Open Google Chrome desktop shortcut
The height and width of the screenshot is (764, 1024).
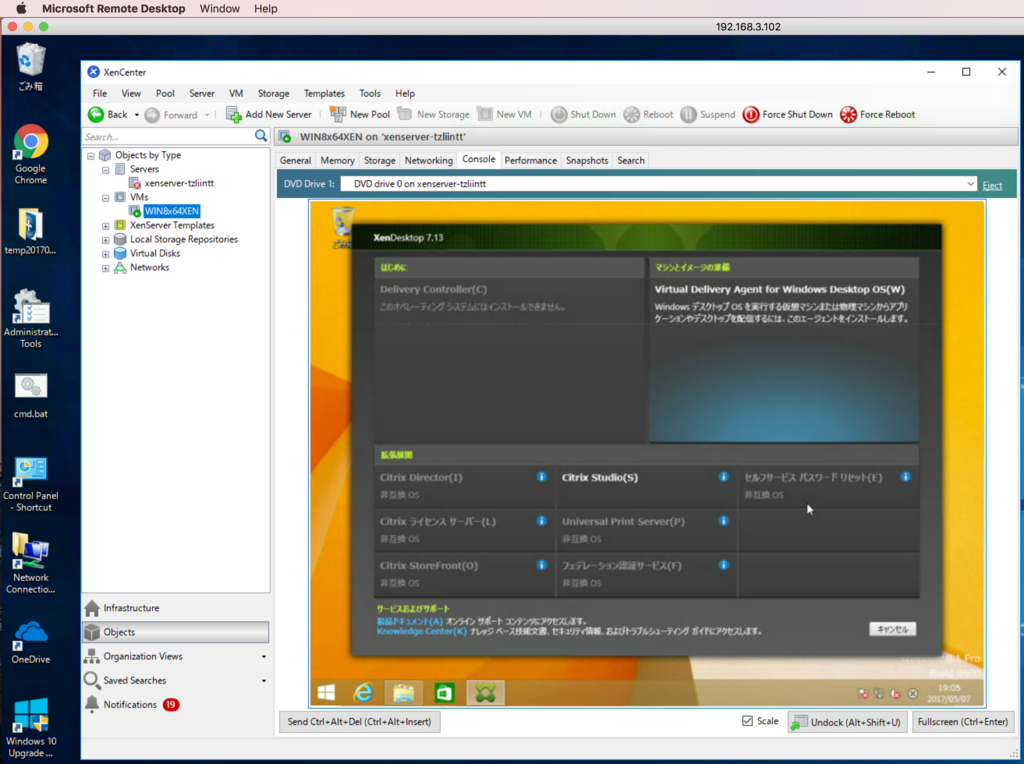pos(31,154)
